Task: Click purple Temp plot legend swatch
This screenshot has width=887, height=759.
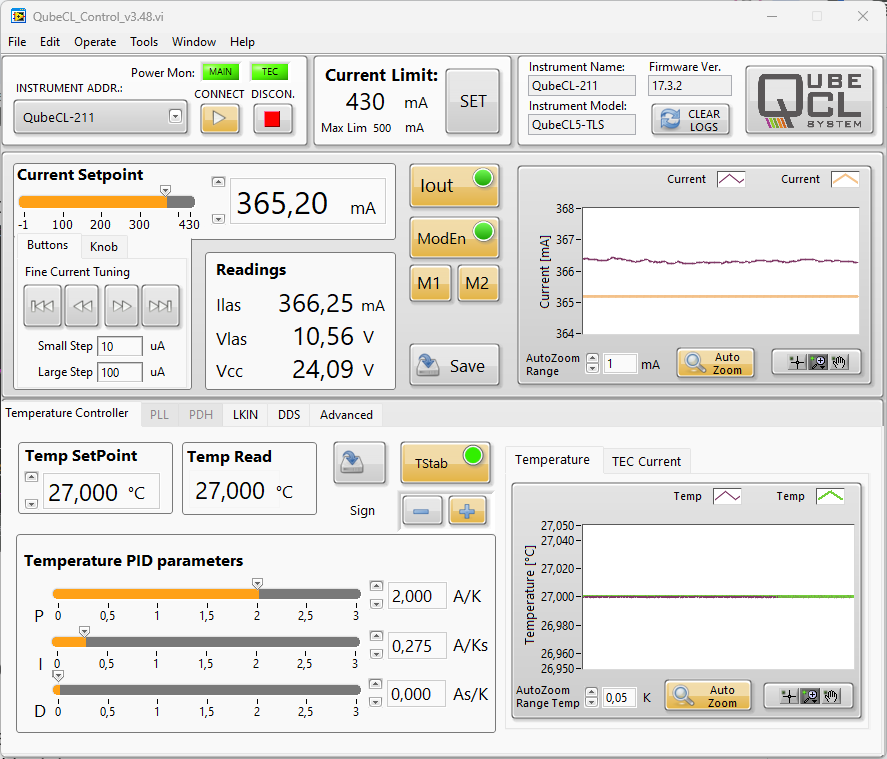Action: [727, 497]
